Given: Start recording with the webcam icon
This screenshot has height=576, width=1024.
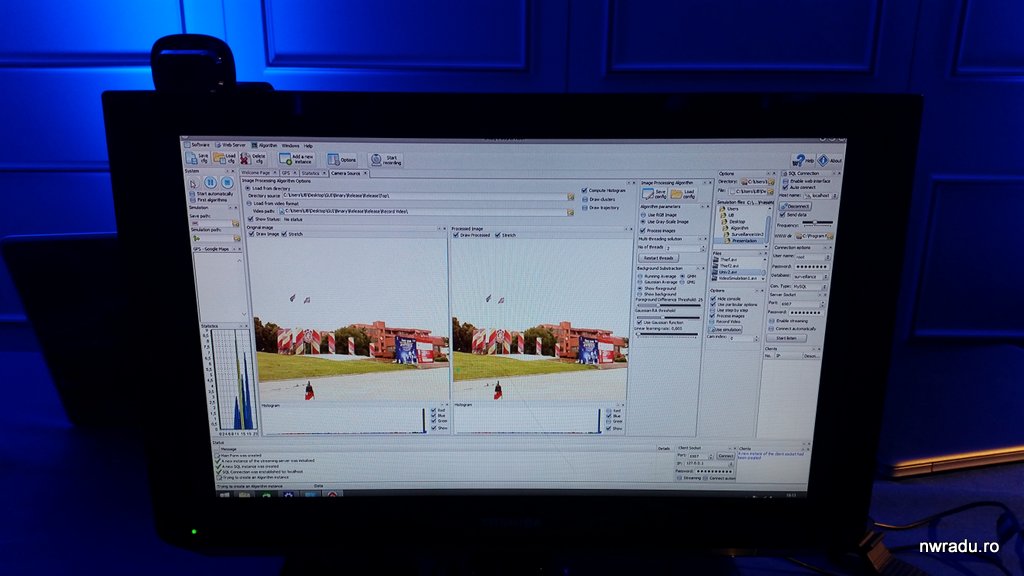Looking at the screenshot, I should [376, 159].
